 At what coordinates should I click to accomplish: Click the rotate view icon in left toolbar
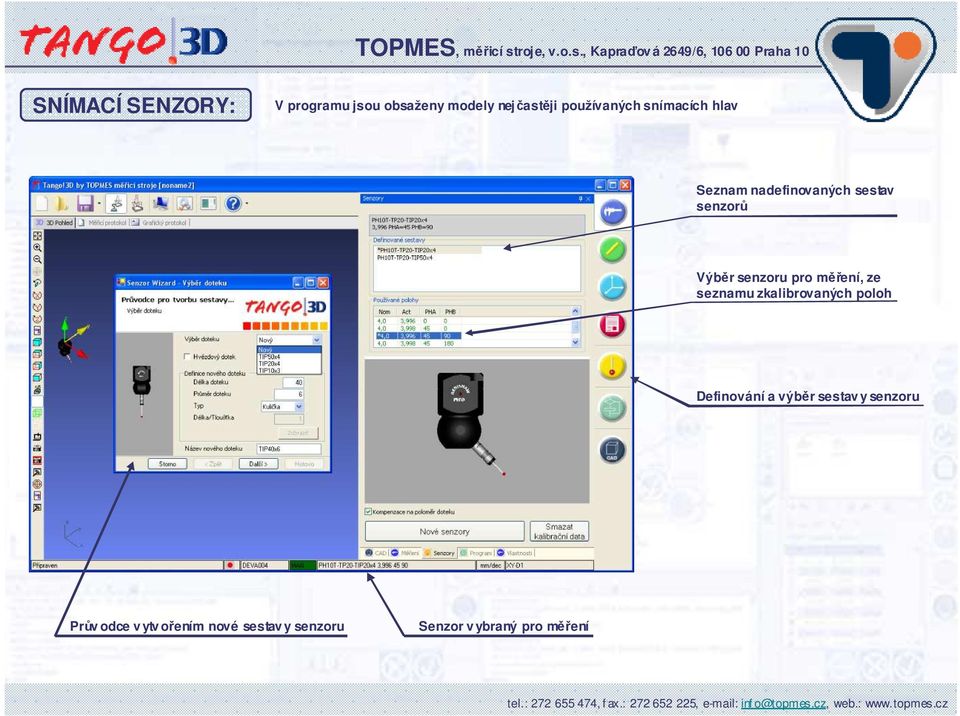point(37,283)
